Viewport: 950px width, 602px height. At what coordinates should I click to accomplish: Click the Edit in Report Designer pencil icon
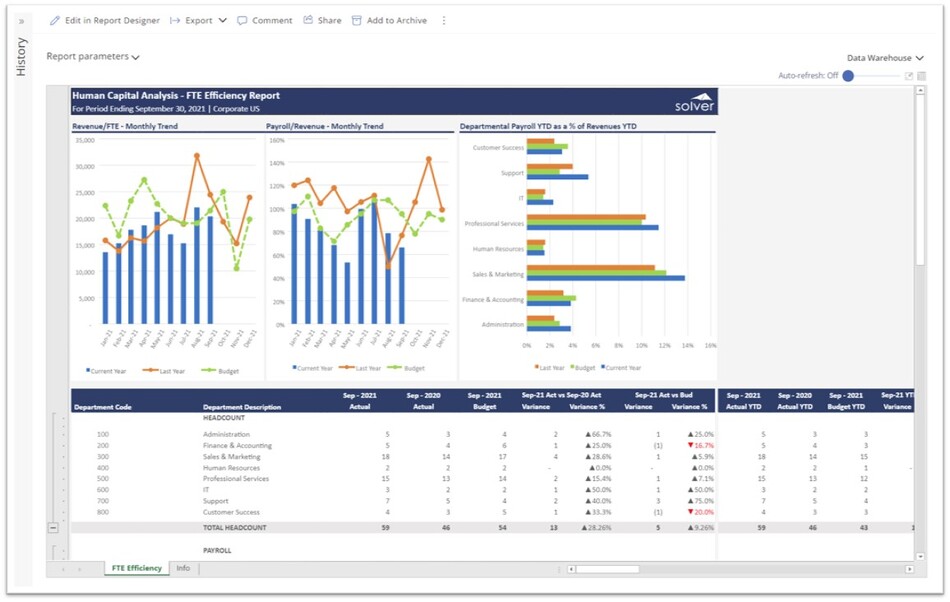point(55,20)
